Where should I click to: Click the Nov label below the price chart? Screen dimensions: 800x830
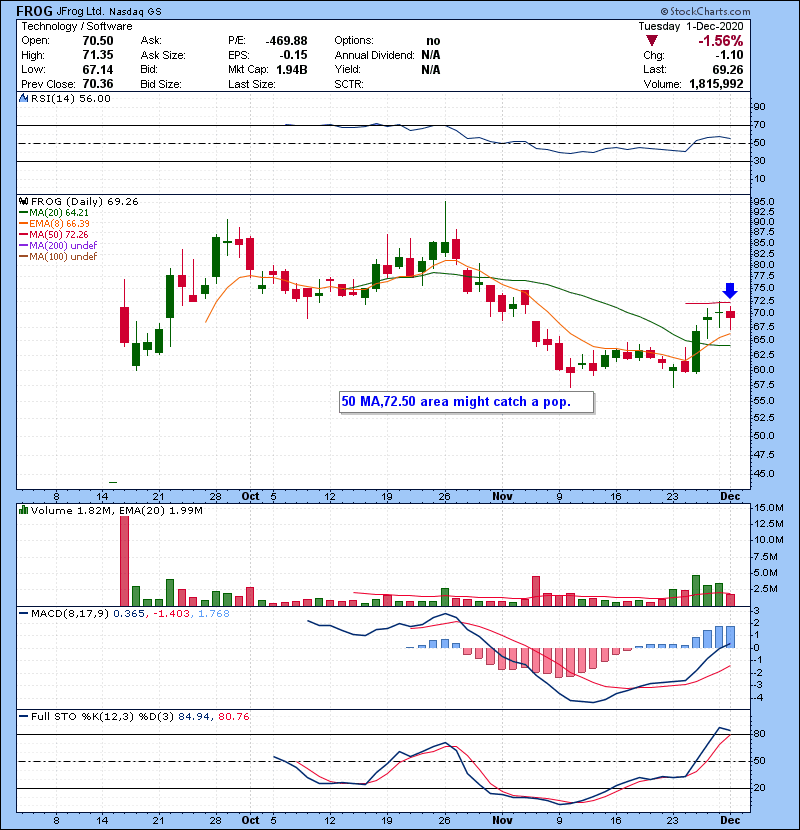tap(502, 497)
